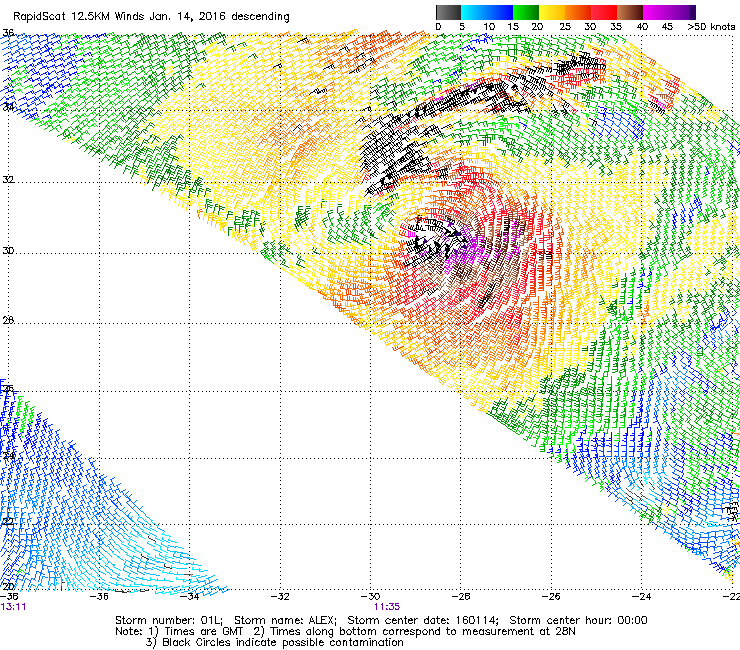Pick the orange 25-30 knots legend color

coord(578,12)
